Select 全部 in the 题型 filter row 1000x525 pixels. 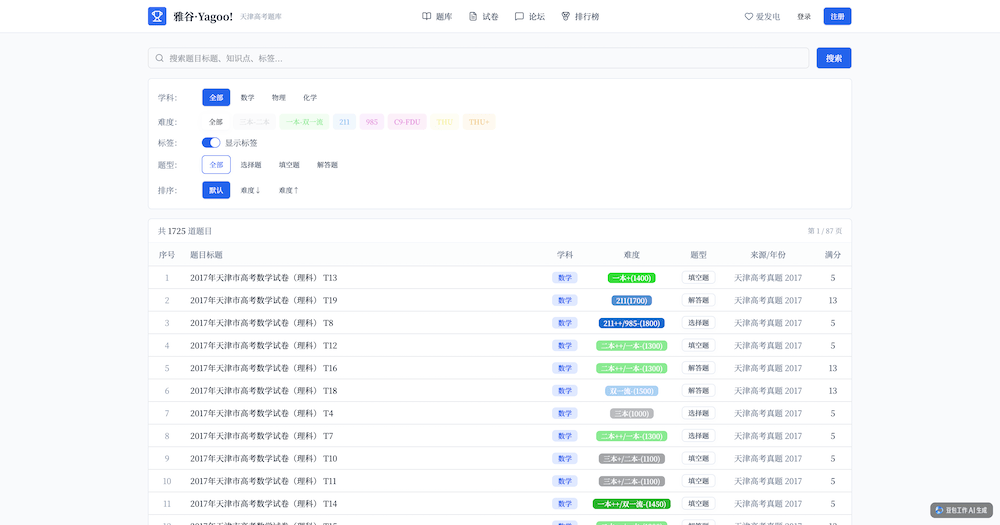point(216,165)
